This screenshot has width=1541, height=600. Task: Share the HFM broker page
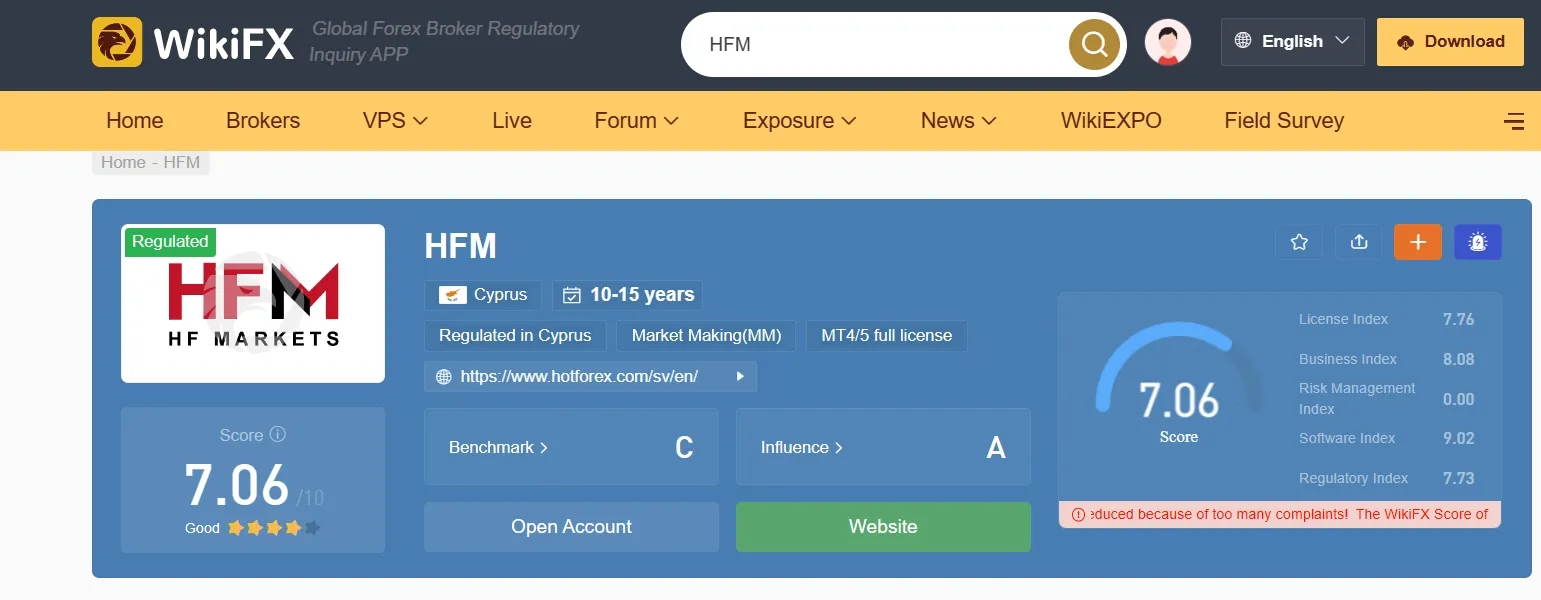click(1359, 242)
